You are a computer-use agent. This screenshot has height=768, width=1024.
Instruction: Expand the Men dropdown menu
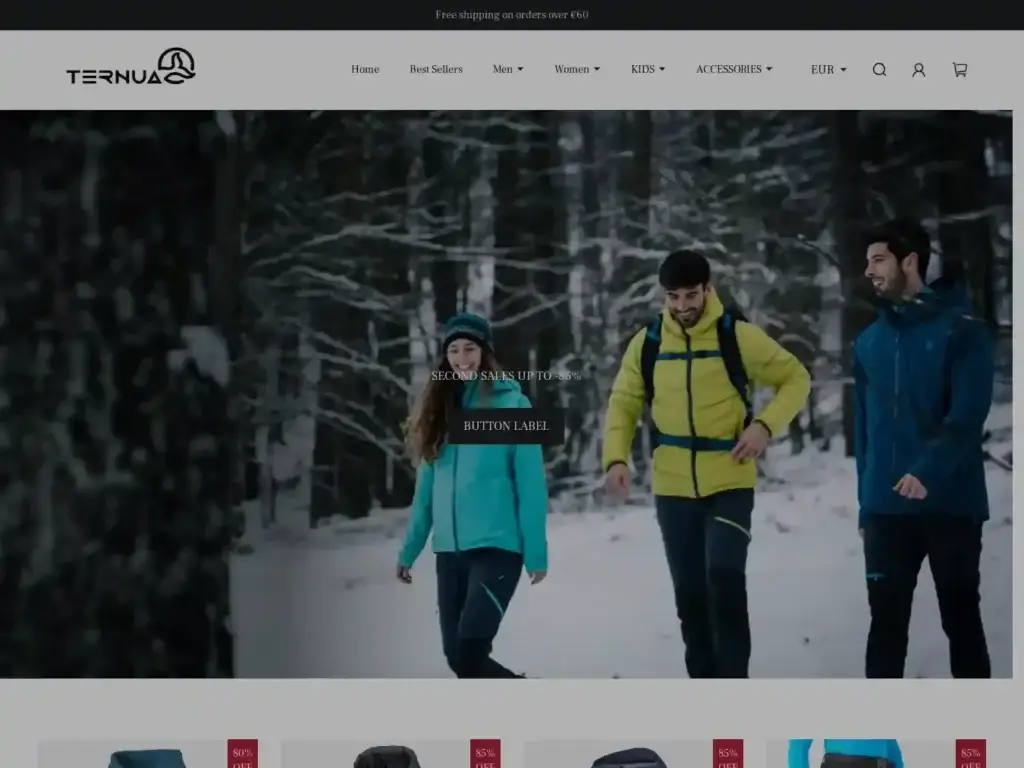(507, 70)
